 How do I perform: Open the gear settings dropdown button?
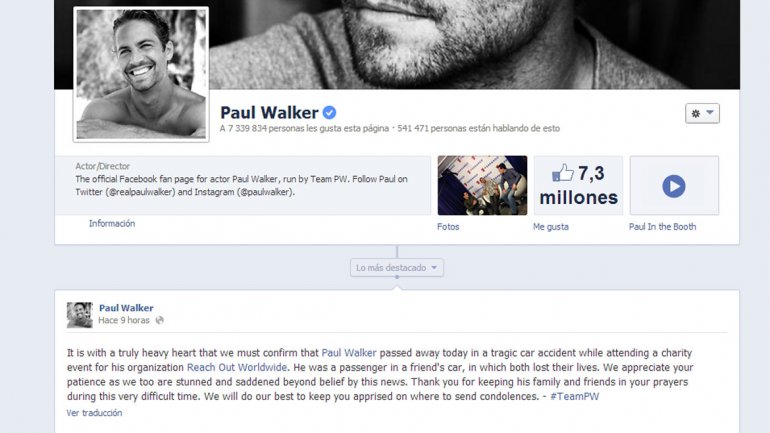[x=702, y=113]
